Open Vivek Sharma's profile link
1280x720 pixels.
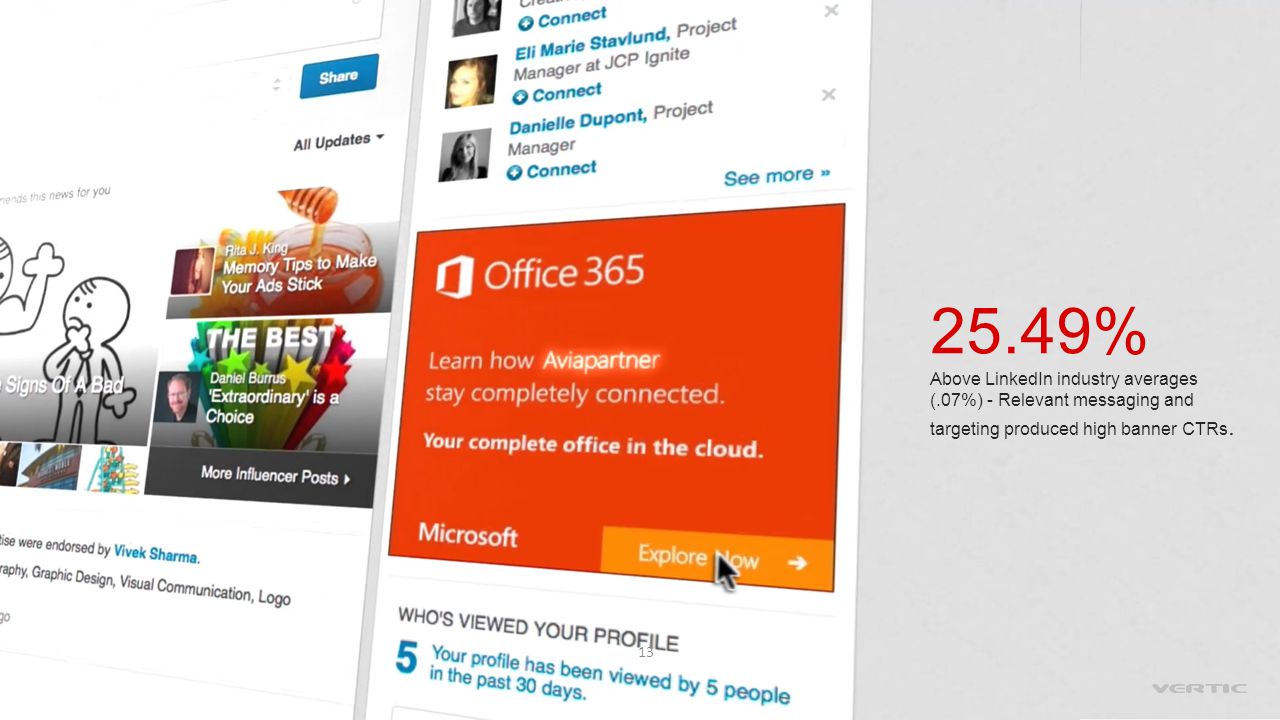156,553
